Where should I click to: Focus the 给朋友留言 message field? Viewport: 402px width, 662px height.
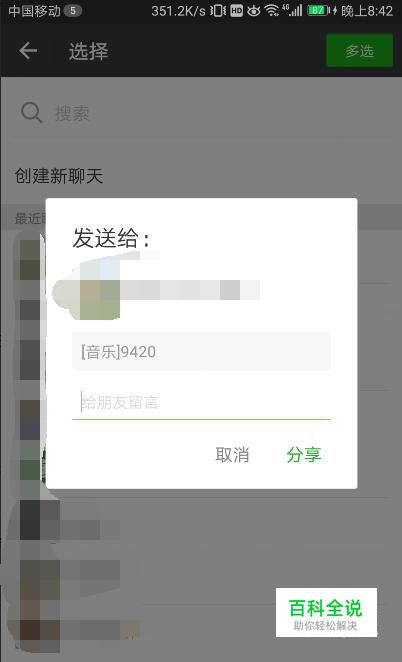[201, 402]
